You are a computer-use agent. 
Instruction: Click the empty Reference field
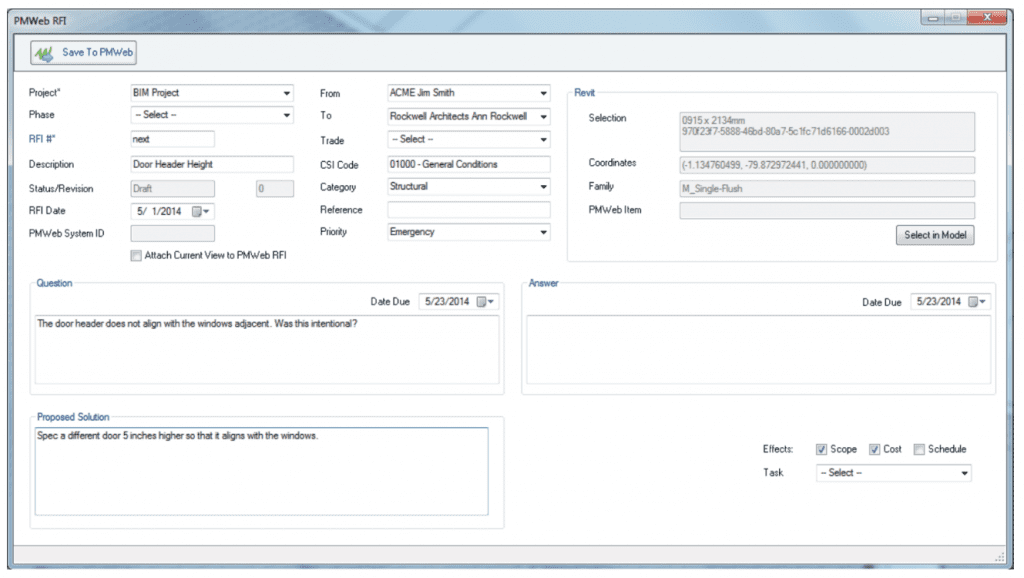tap(468, 210)
